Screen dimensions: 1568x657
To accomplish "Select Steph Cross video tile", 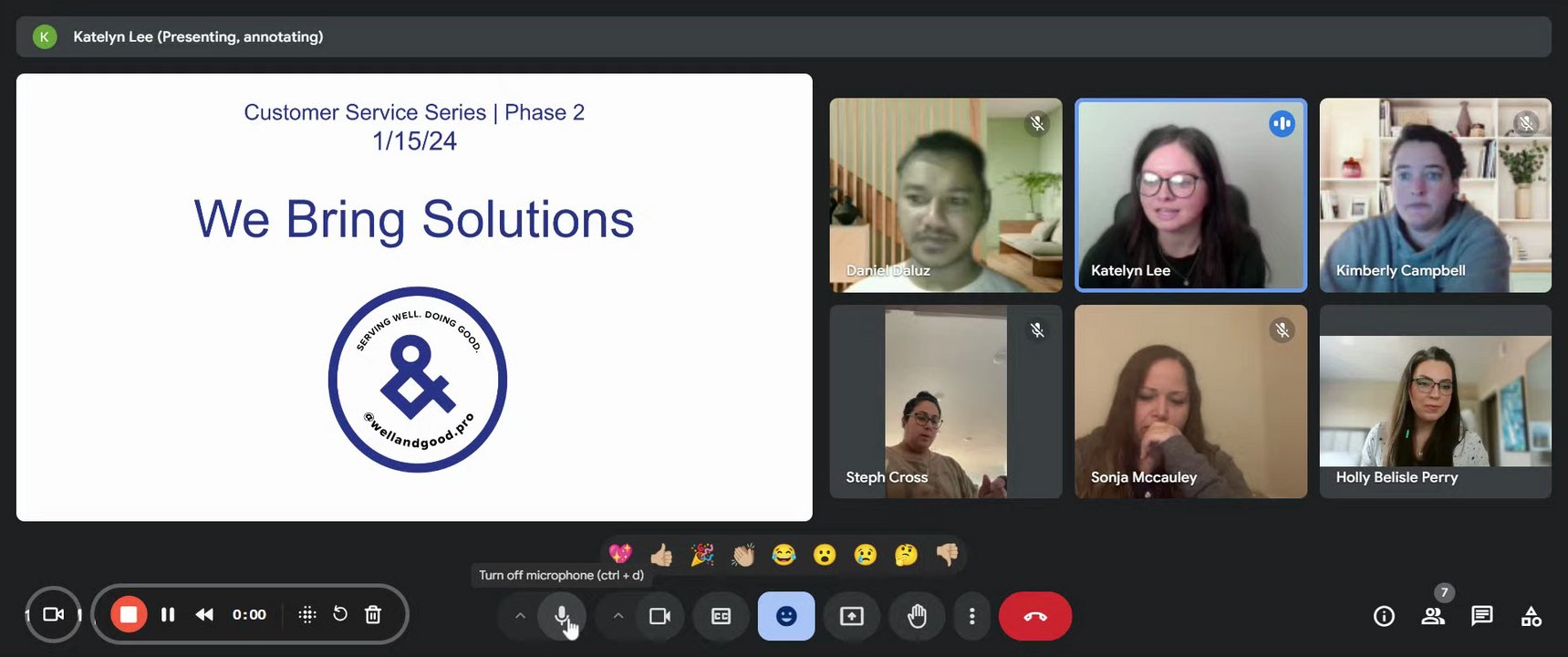I will (x=946, y=401).
